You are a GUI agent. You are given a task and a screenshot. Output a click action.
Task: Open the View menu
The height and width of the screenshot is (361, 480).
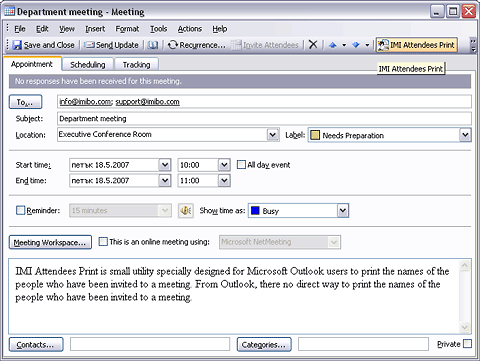pos(67,29)
